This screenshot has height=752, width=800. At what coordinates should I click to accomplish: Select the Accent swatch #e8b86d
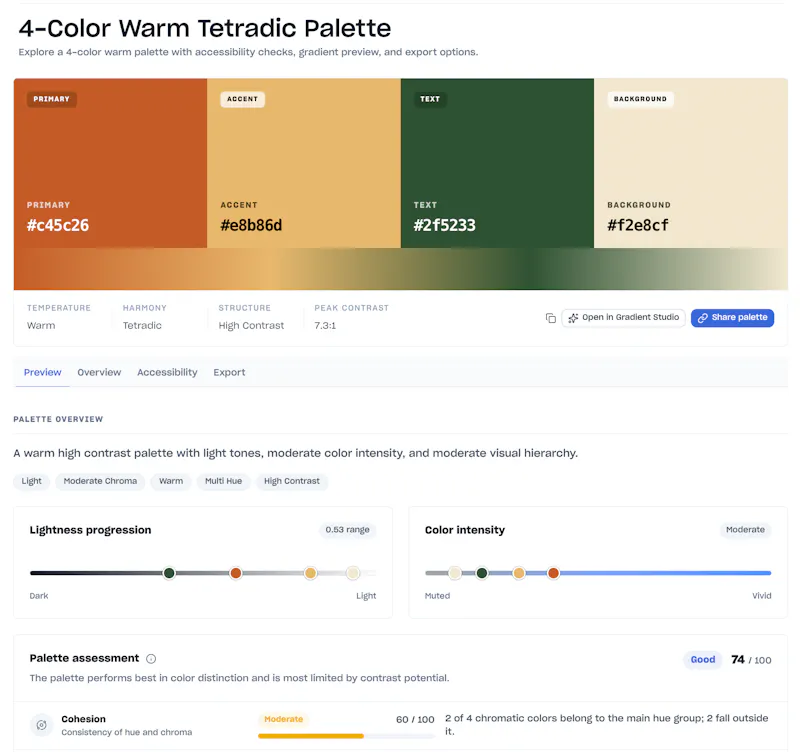304,163
